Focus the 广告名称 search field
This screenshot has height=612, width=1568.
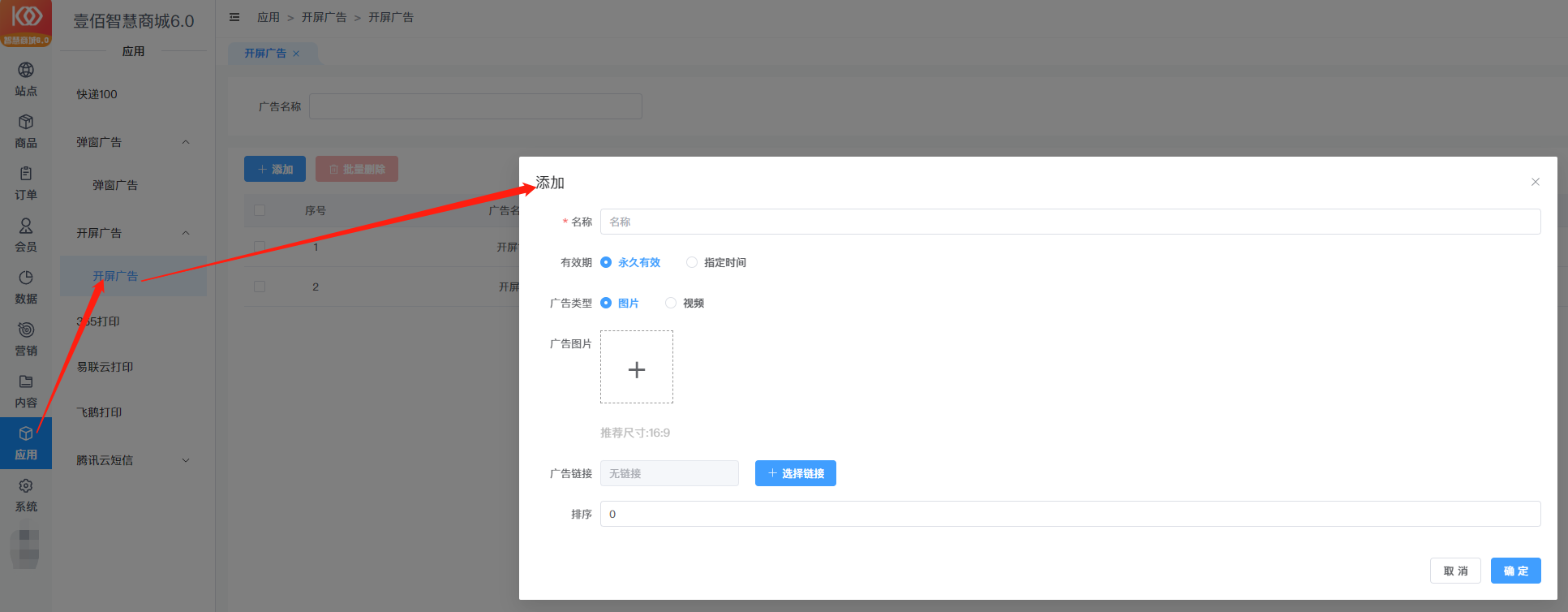click(x=475, y=106)
